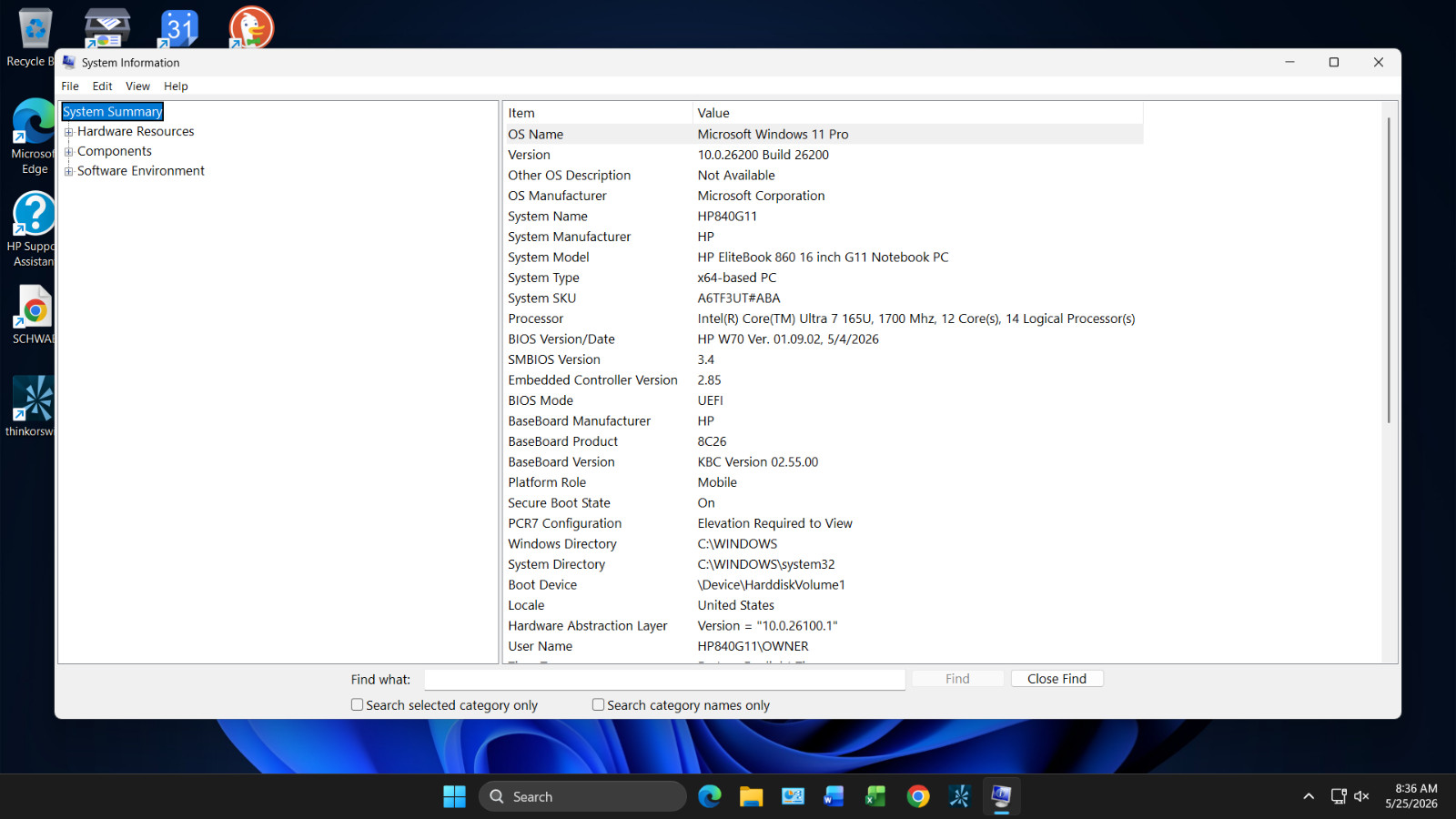The width and height of the screenshot is (1456, 819).
Task: Click the Item column header
Action: [597, 113]
